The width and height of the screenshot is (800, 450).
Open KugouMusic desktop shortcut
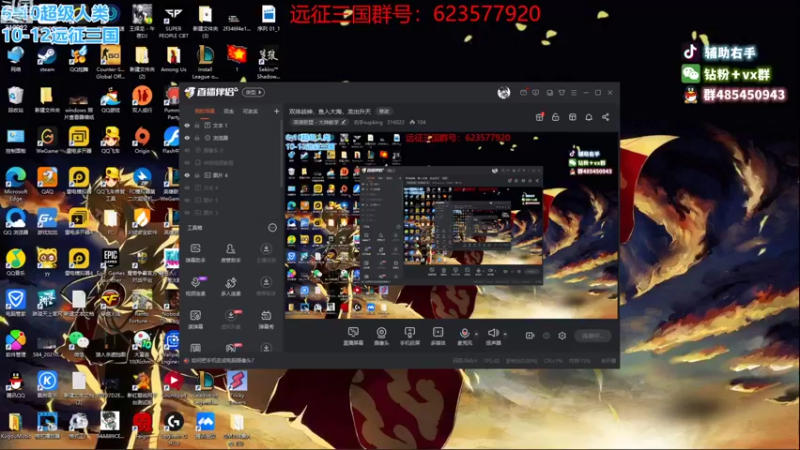[15, 426]
